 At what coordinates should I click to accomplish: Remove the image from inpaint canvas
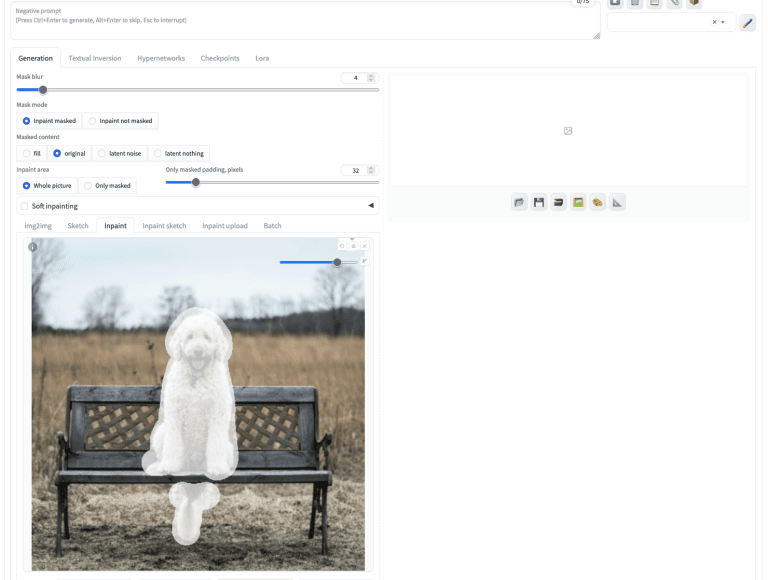click(x=364, y=246)
